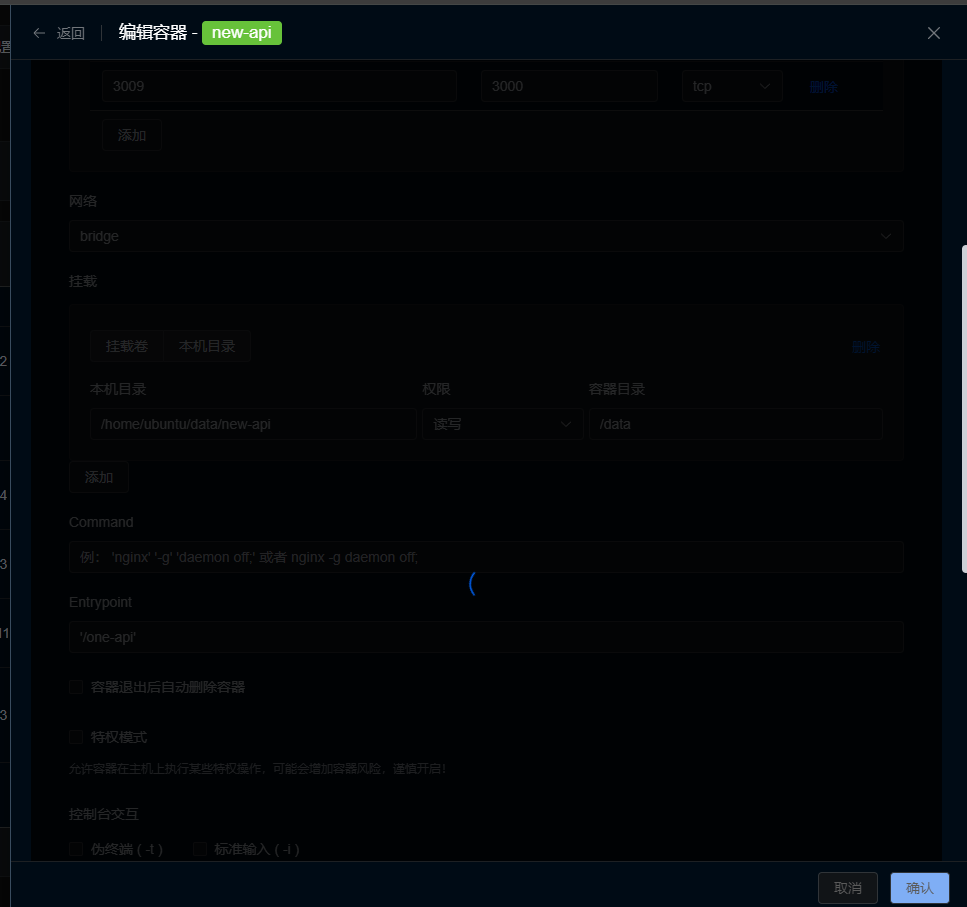Screen dimensions: 967x907
Task: Close the edit container dialog
Action: [x=934, y=33]
